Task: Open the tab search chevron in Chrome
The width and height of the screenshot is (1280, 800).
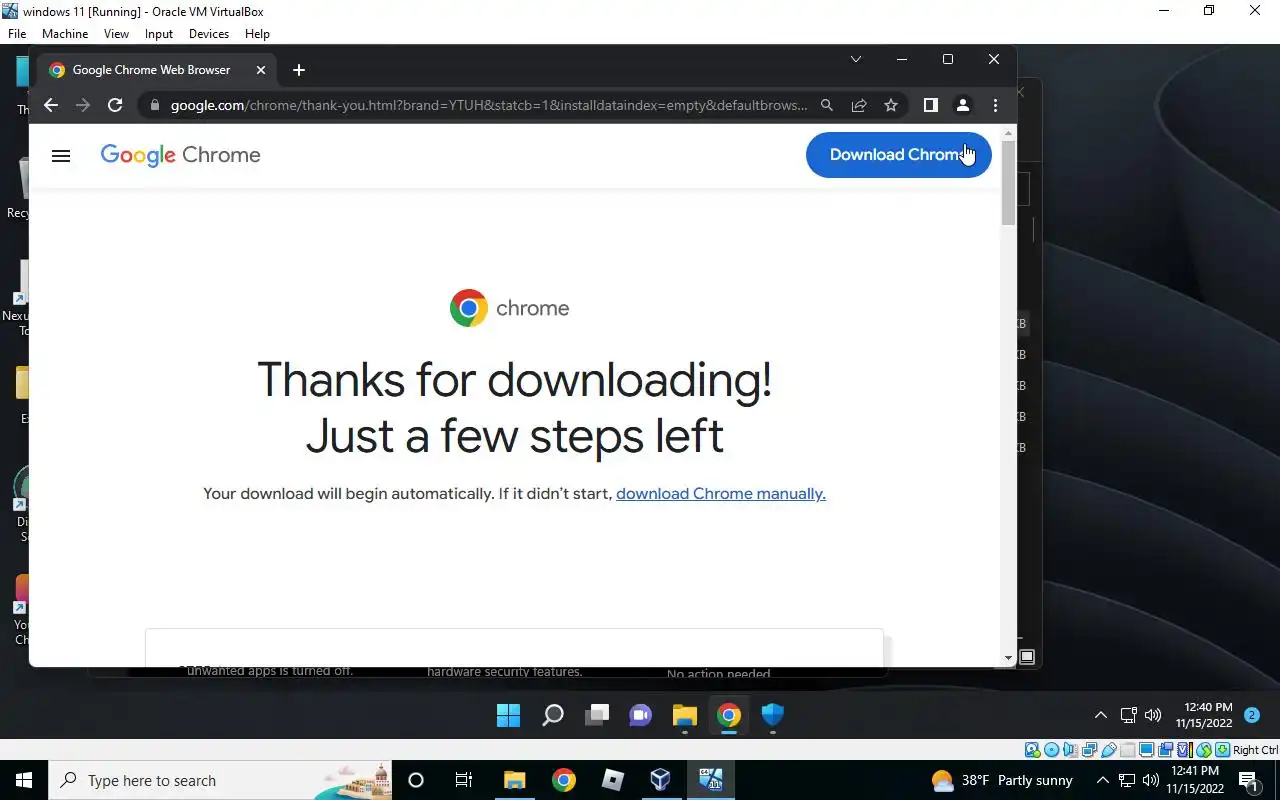Action: (856, 59)
